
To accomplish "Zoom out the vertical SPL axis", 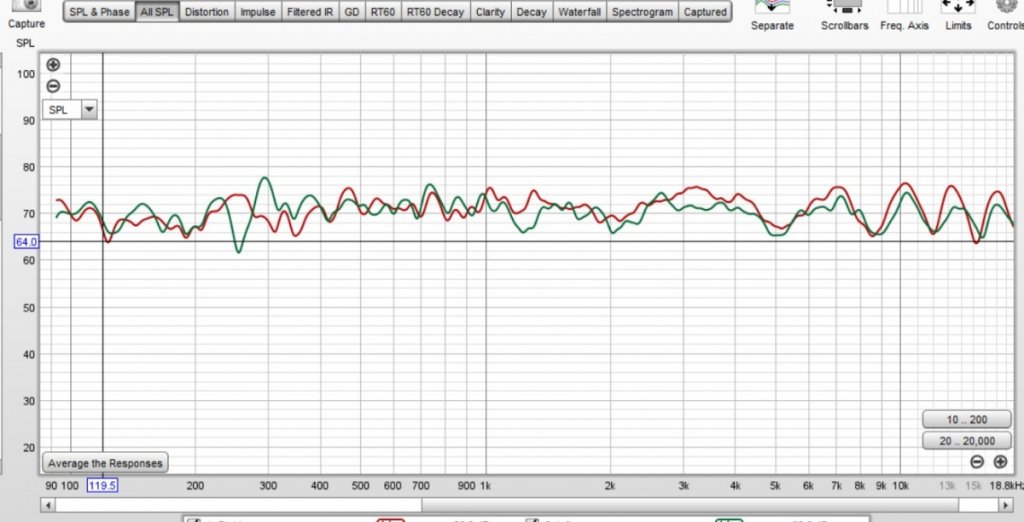I will coord(54,86).
